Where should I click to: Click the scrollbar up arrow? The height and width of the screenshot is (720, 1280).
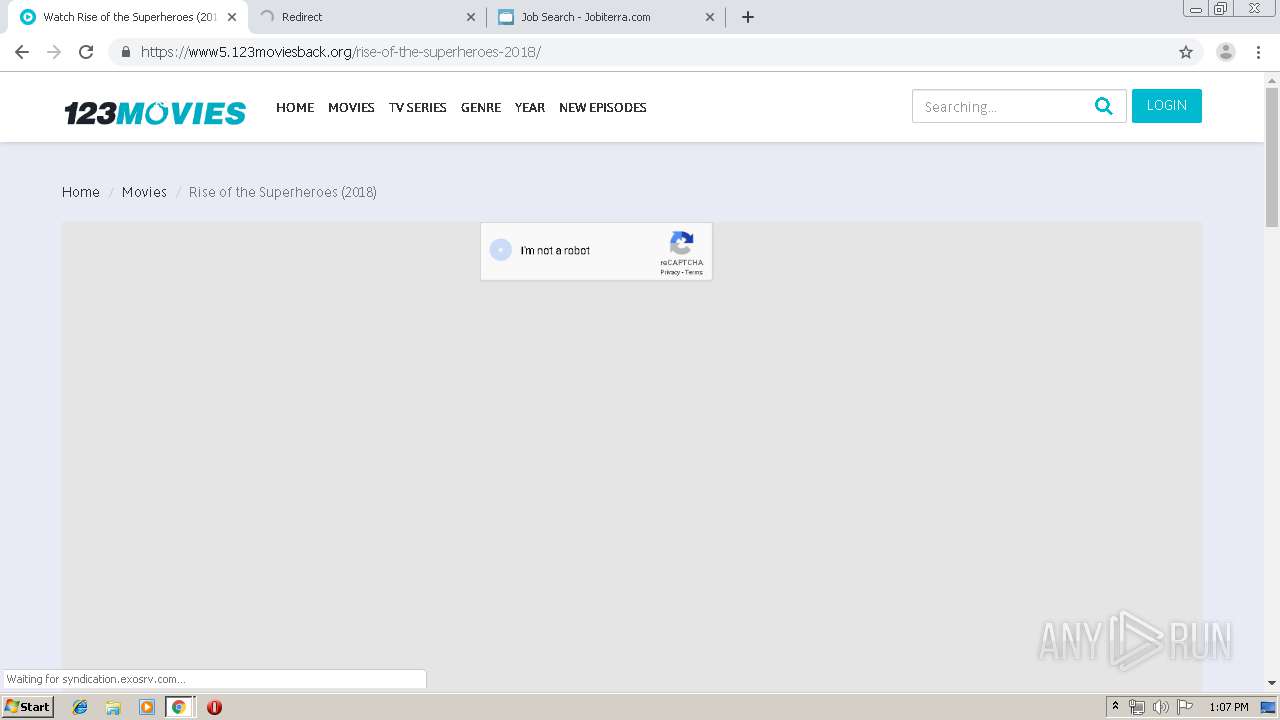[1272, 79]
